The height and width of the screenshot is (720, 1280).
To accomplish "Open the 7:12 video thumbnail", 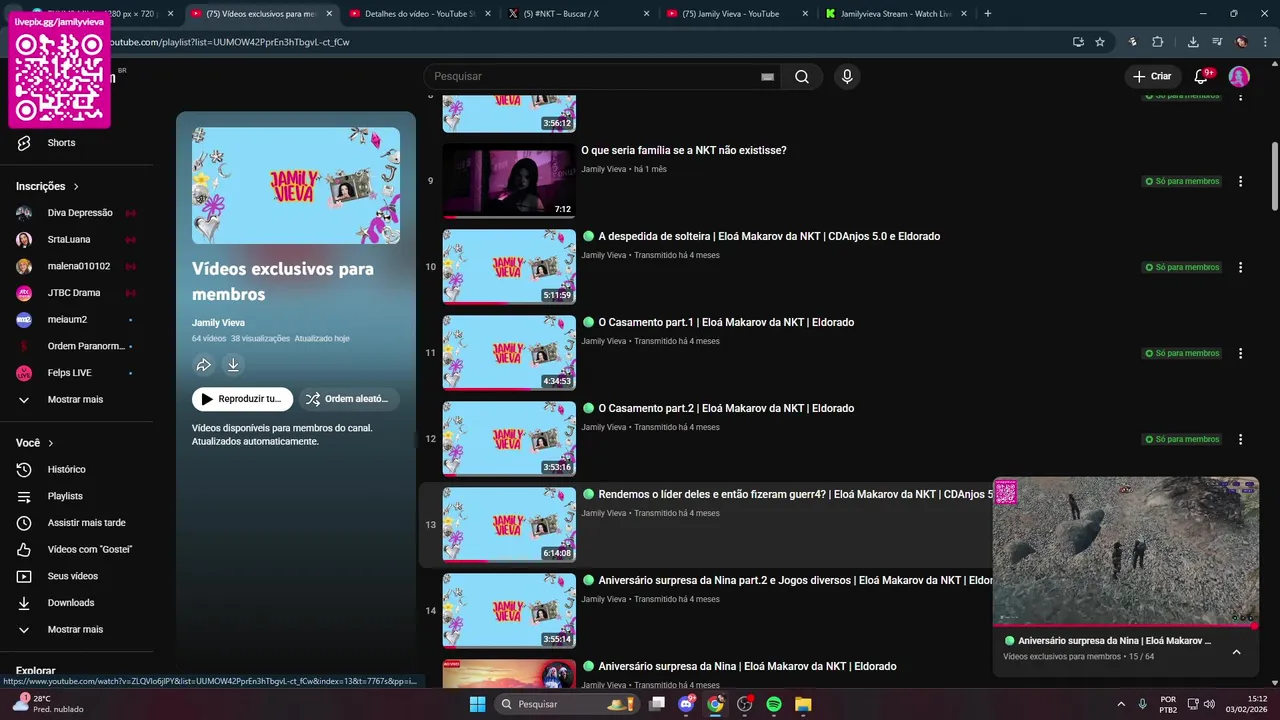I will coord(509,181).
